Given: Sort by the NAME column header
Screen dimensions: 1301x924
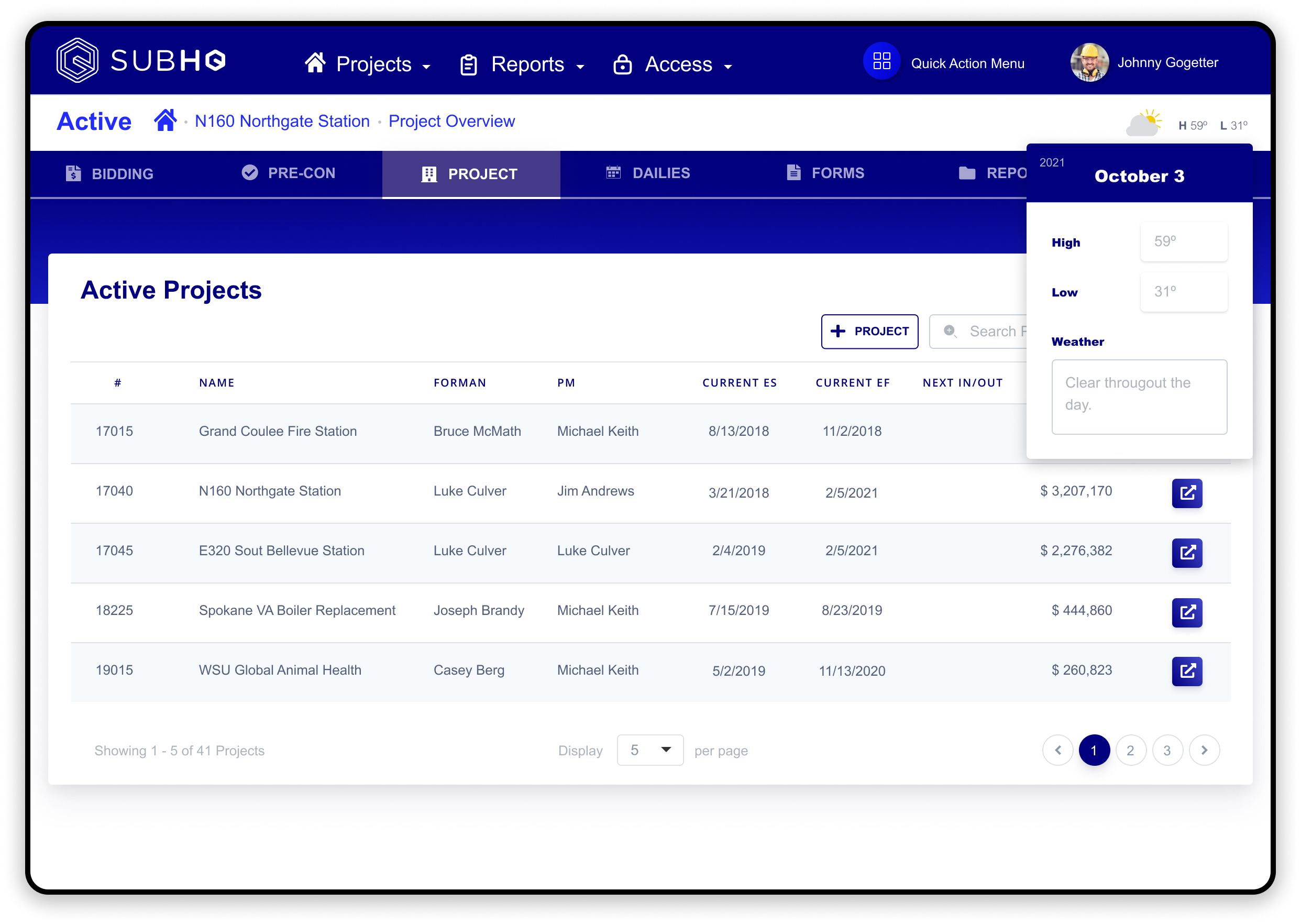Looking at the screenshot, I should click(x=217, y=383).
